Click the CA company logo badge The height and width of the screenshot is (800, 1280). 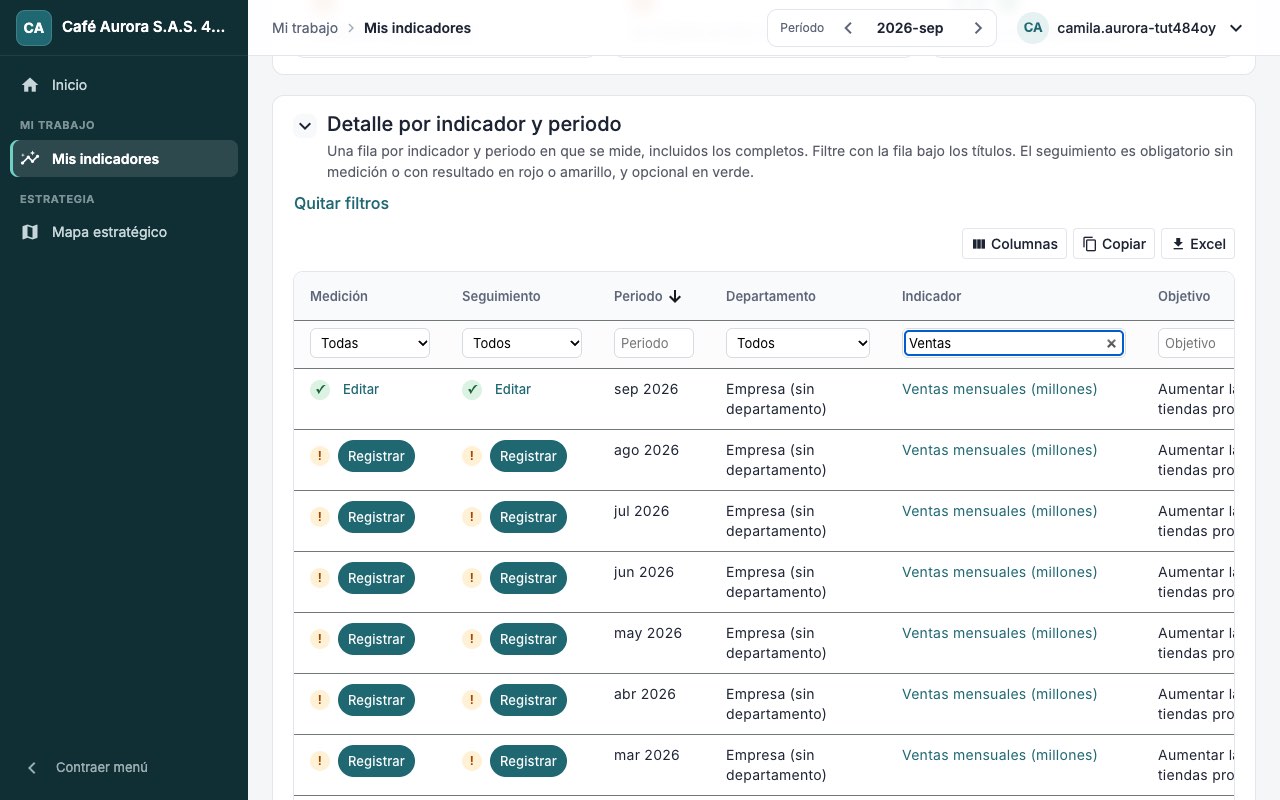(x=34, y=28)
